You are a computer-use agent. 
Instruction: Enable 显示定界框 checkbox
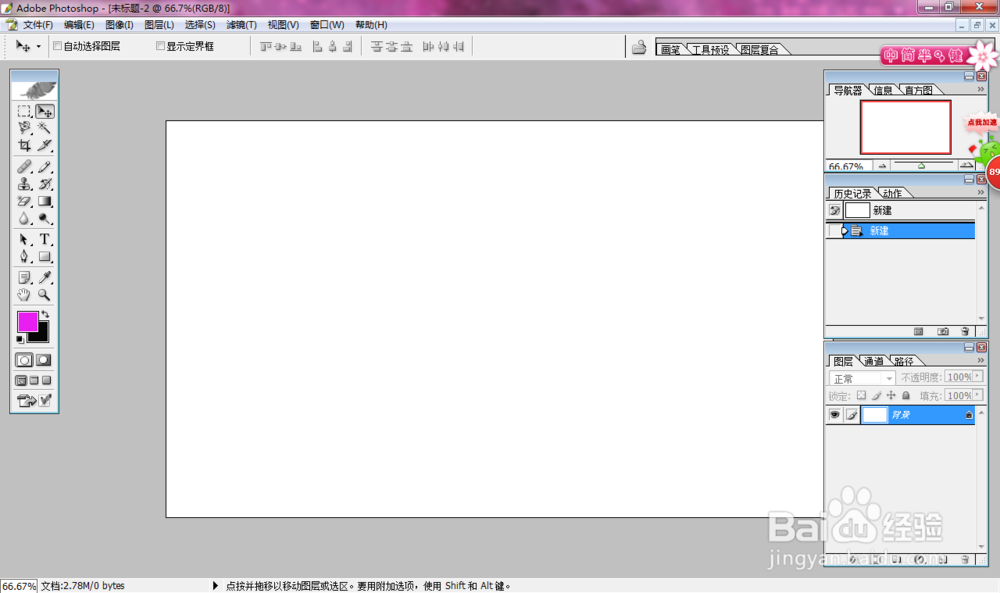[160, 46]
